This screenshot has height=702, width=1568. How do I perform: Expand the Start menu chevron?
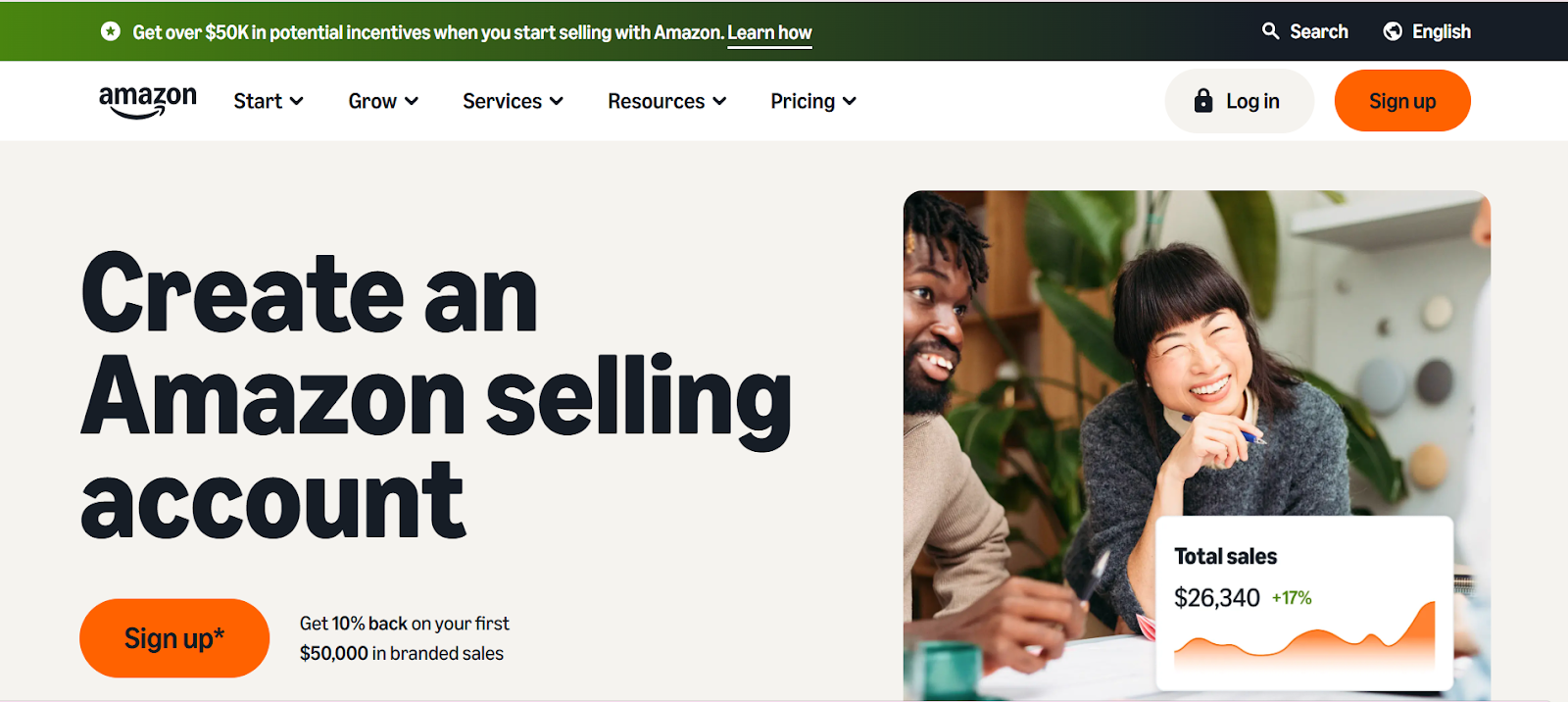click(x=297, y=101)
